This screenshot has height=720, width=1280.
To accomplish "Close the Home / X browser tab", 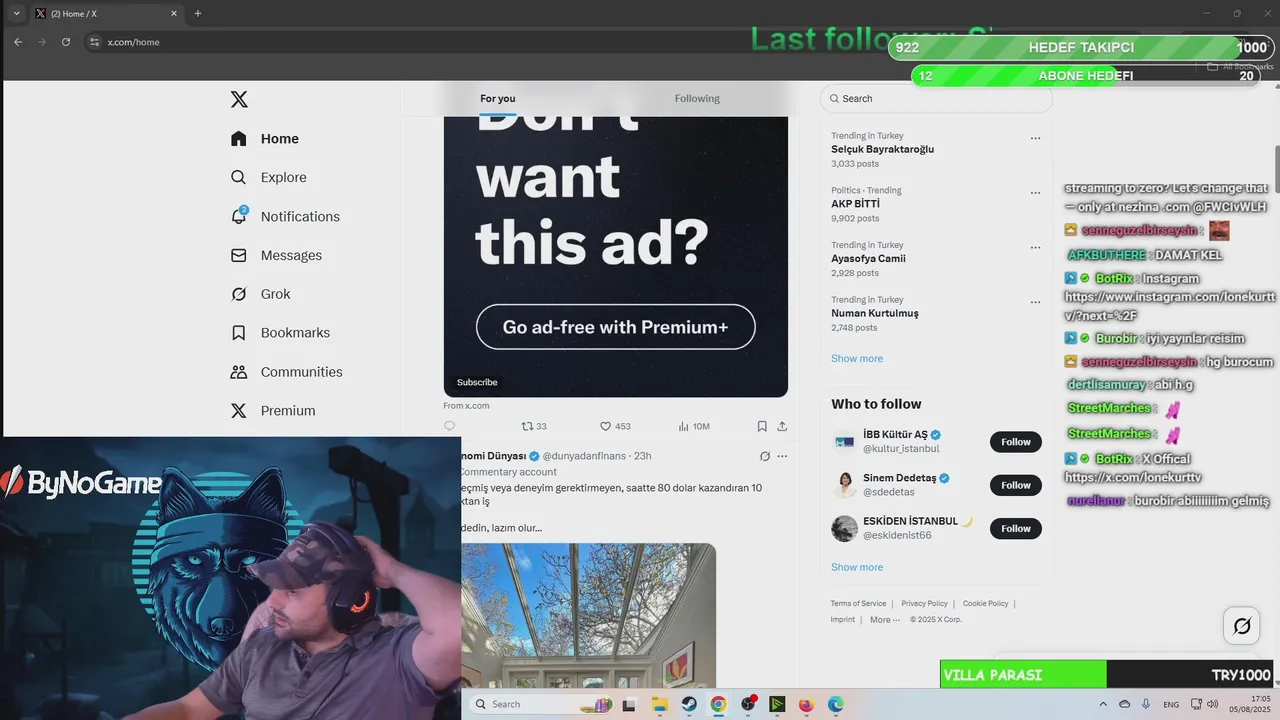I will (174, 13).
